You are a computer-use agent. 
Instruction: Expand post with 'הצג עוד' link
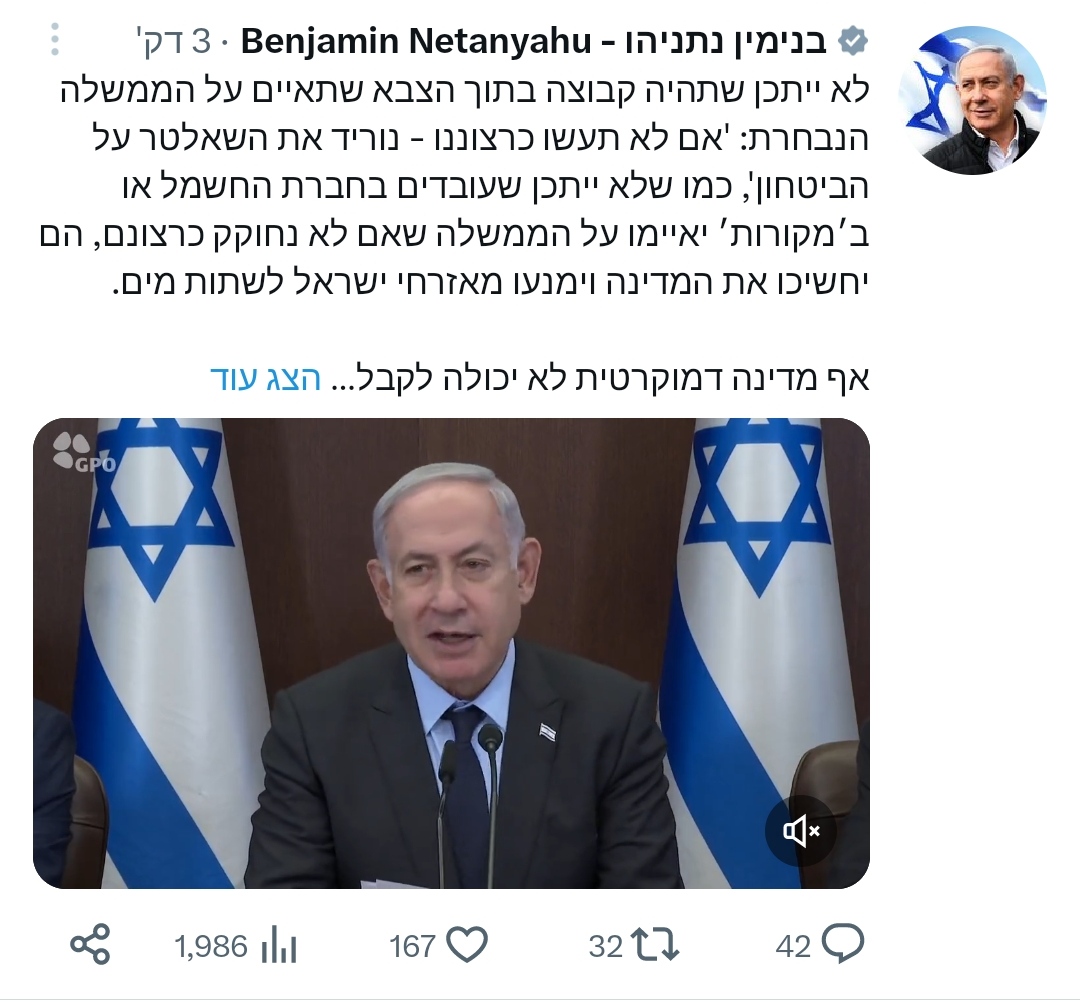(265, 378)
